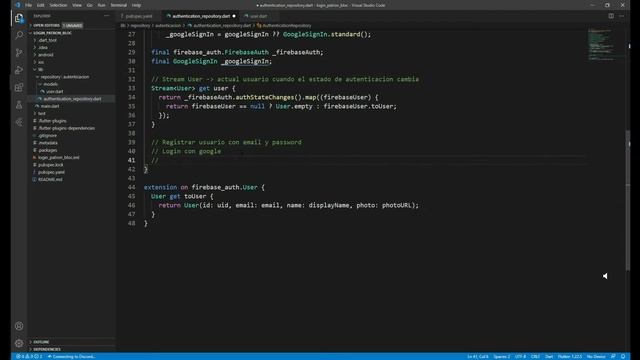Open the .packages file
The width and height of the screenshot is (640, 360).
48,150
